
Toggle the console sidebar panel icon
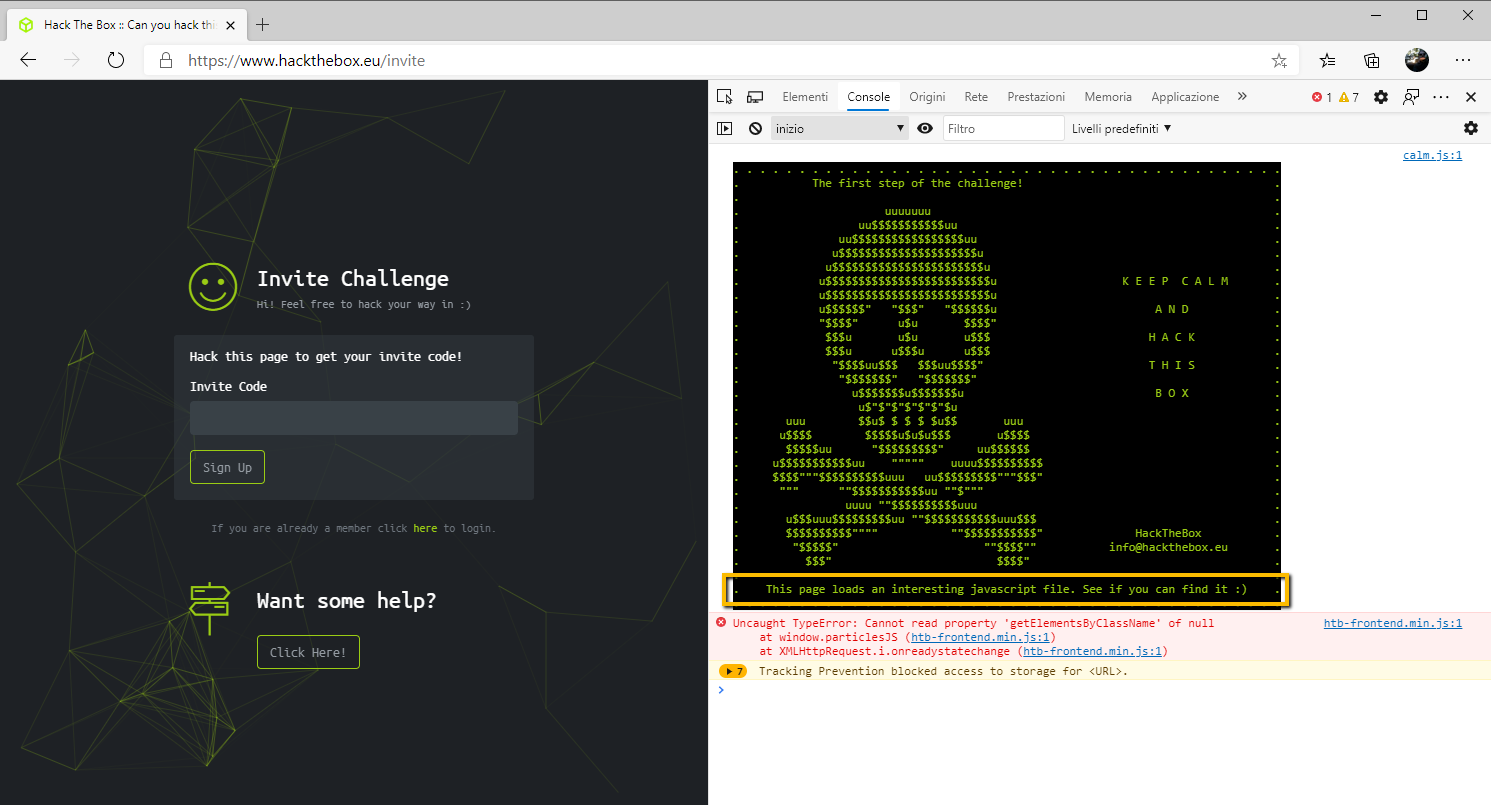tap(725, 128)
